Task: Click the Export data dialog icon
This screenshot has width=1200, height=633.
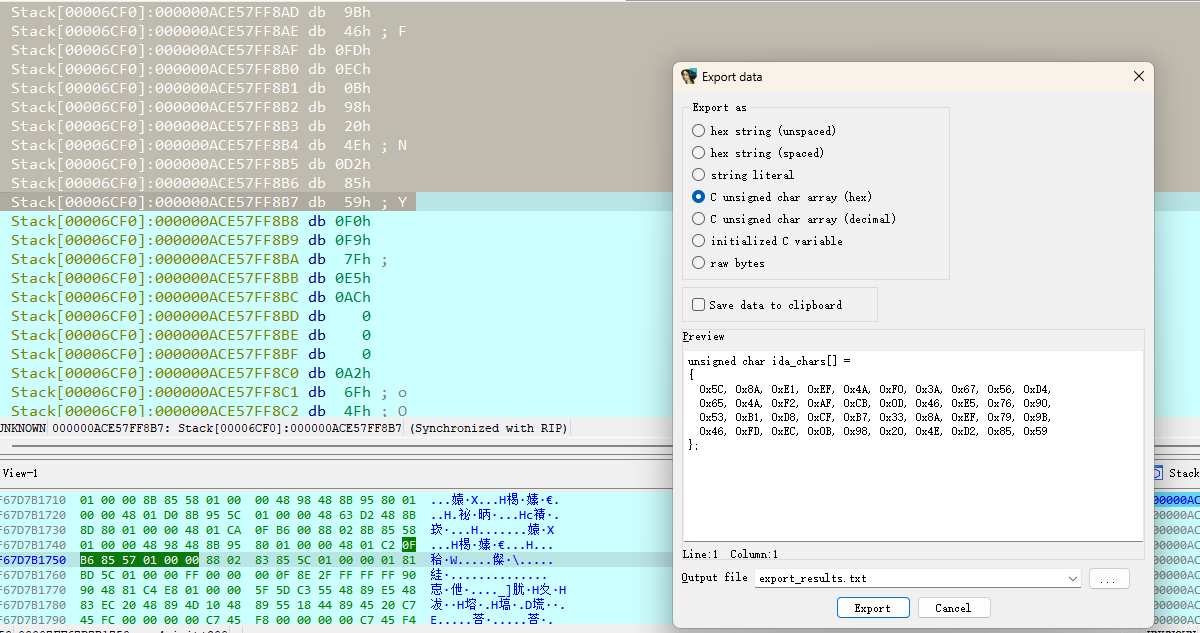Action: [688, 77]
